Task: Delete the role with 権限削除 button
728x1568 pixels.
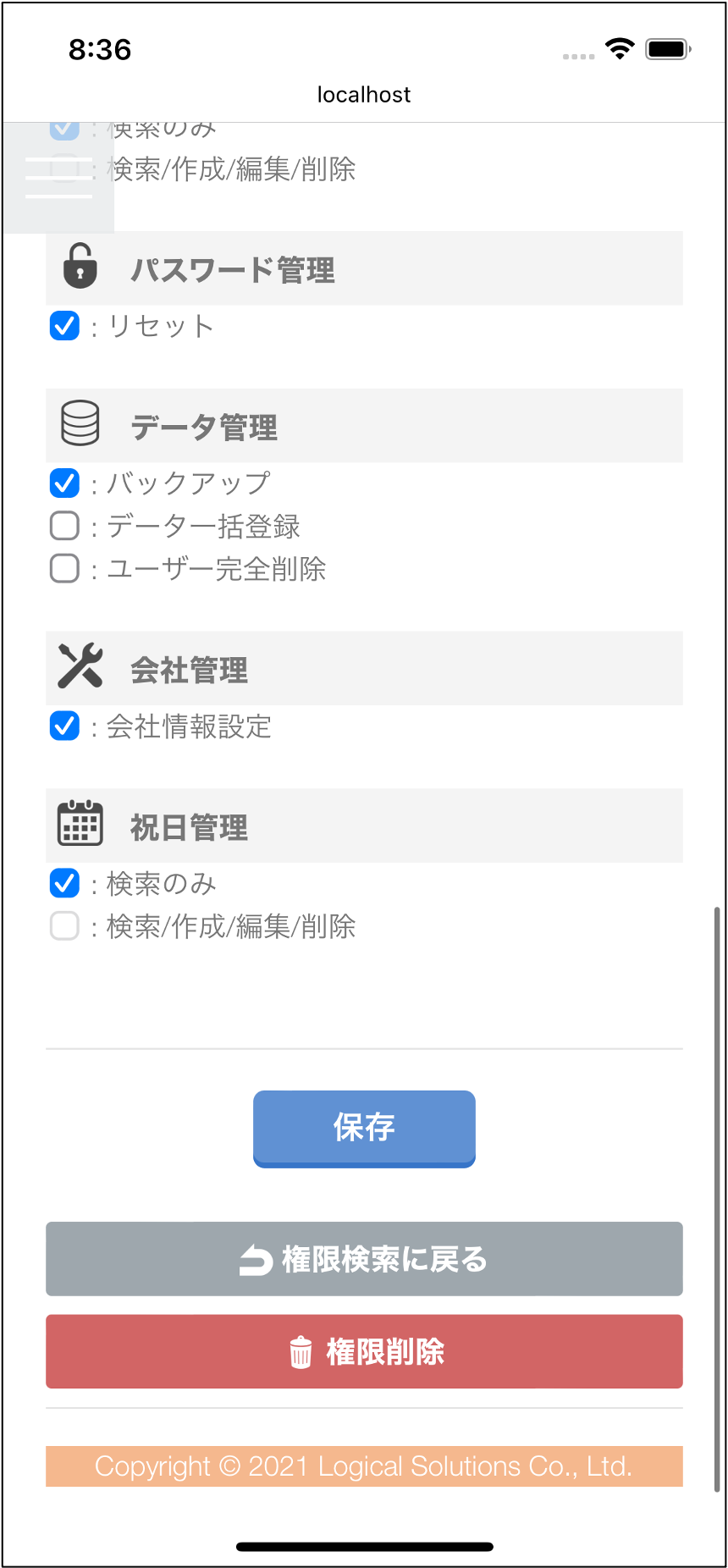Action: [364, 1351]
